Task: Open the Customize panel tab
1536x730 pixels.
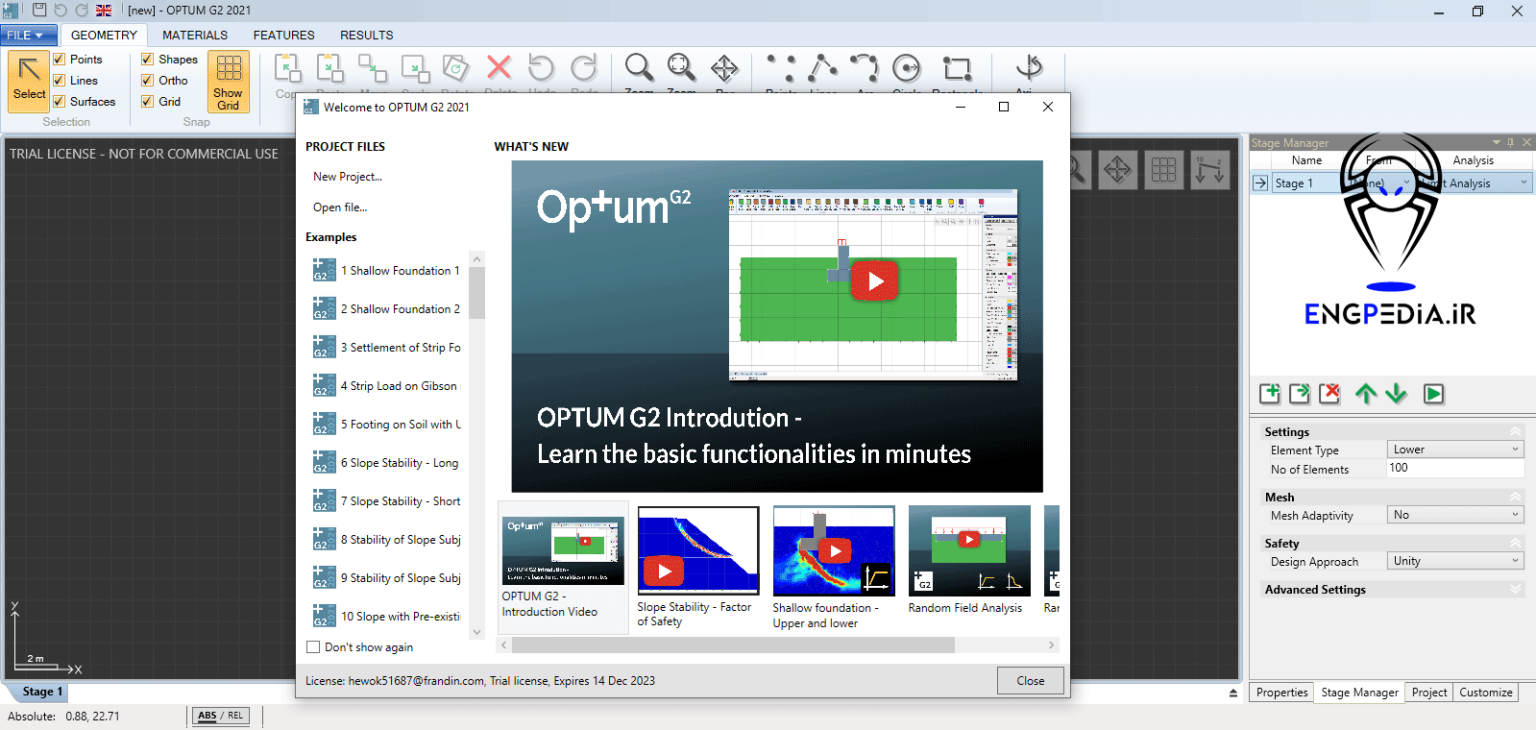Action: click(1486, 692)
